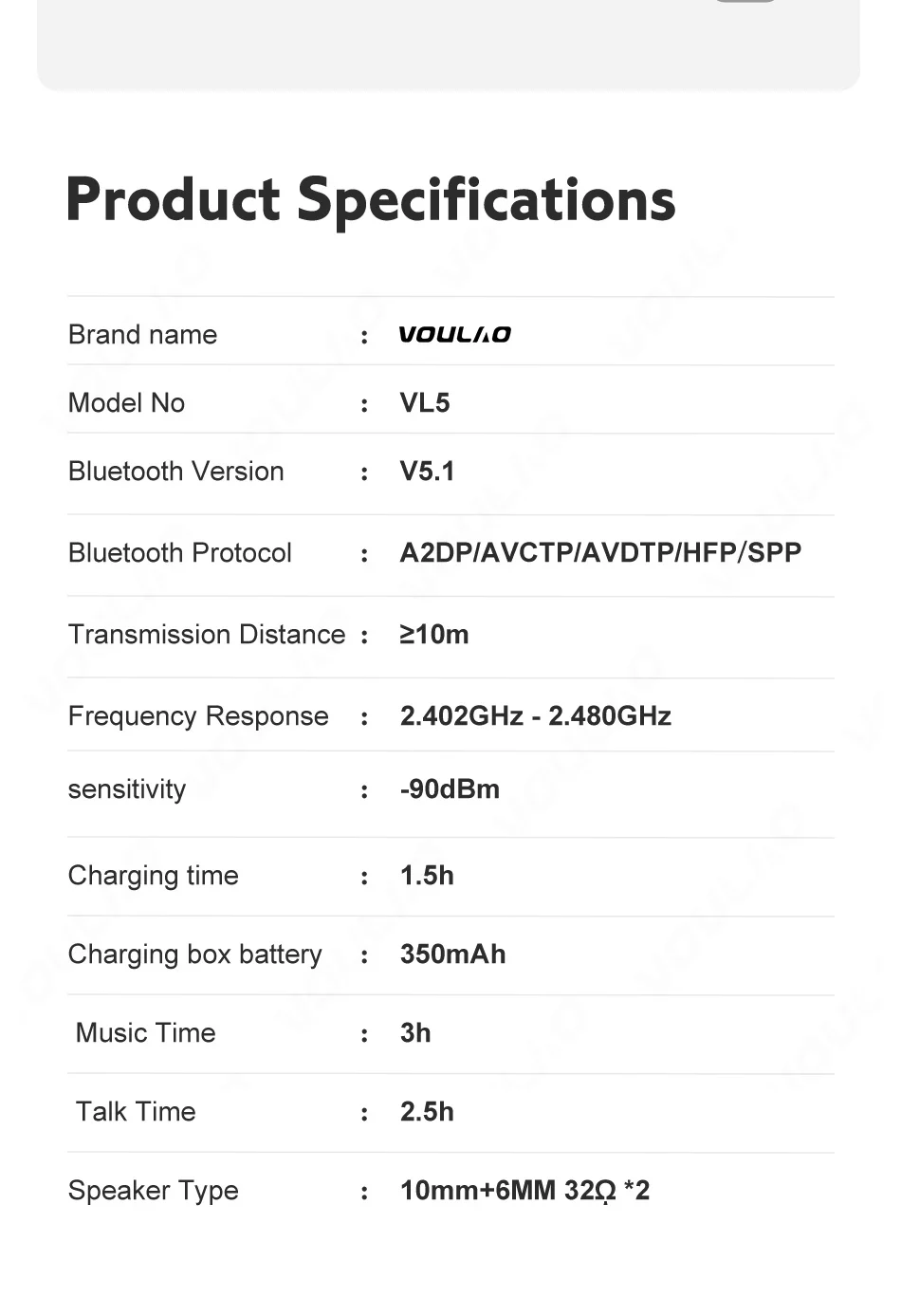Select the 2.402GHz - 2.480GHz value
Image resolution: width=901 pixels, height=1316 pixels.
click(535, 715)
